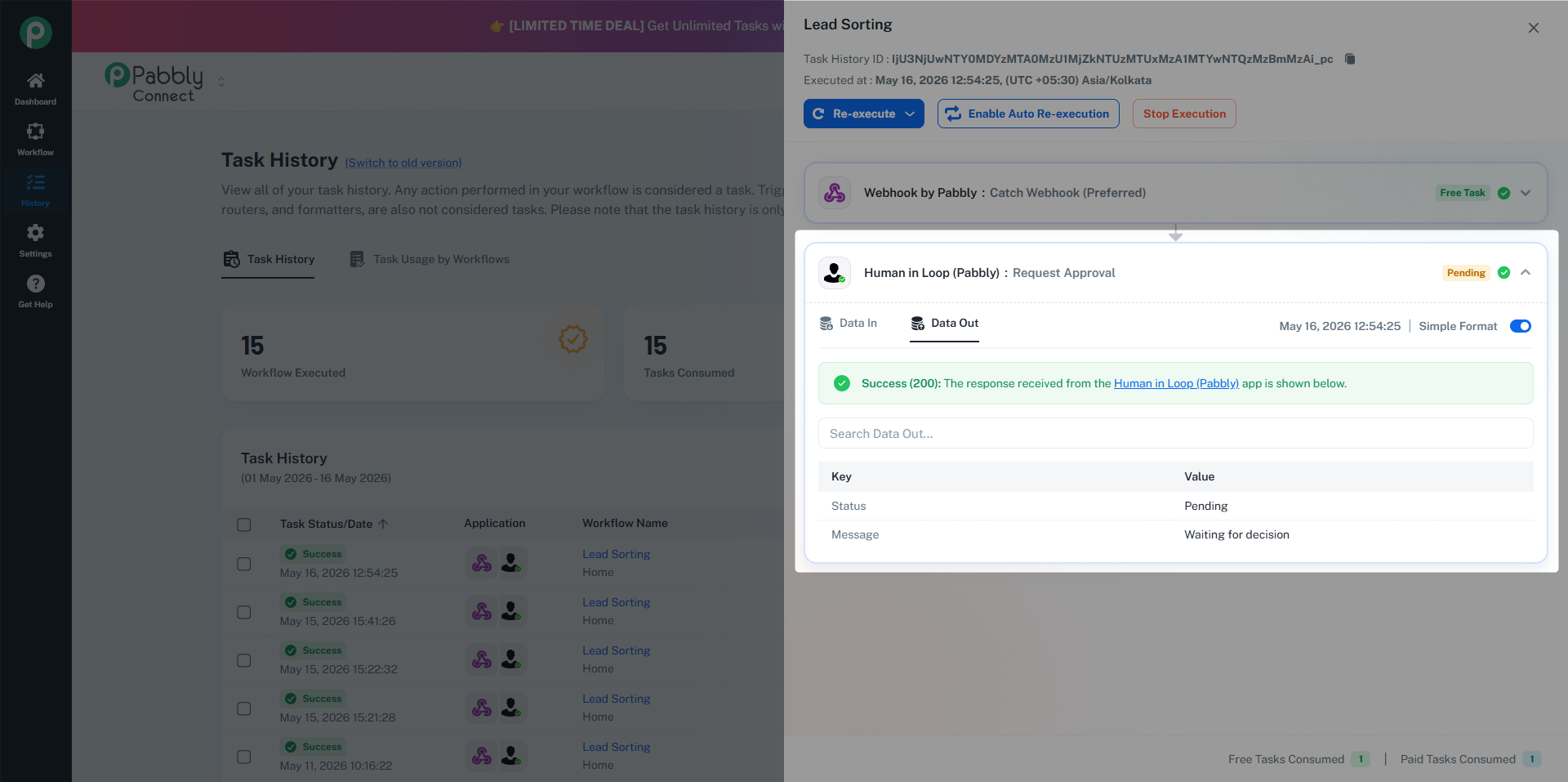Open Settings from the sidebar
Viewport: 1568px width, 782px height.
[x=35, y=241]
